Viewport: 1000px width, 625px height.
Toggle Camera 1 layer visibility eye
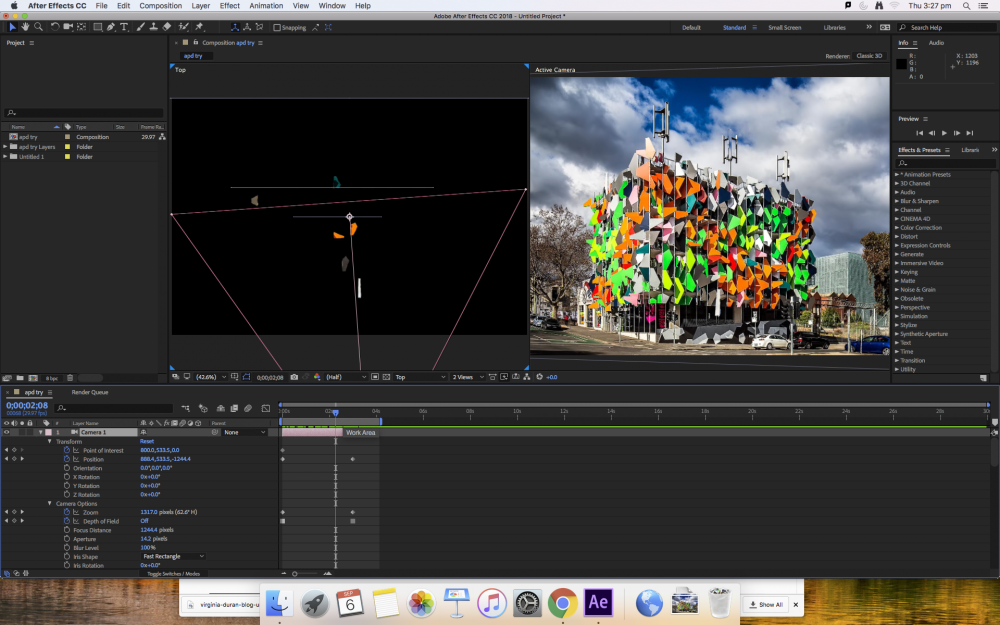pos(7,432)
